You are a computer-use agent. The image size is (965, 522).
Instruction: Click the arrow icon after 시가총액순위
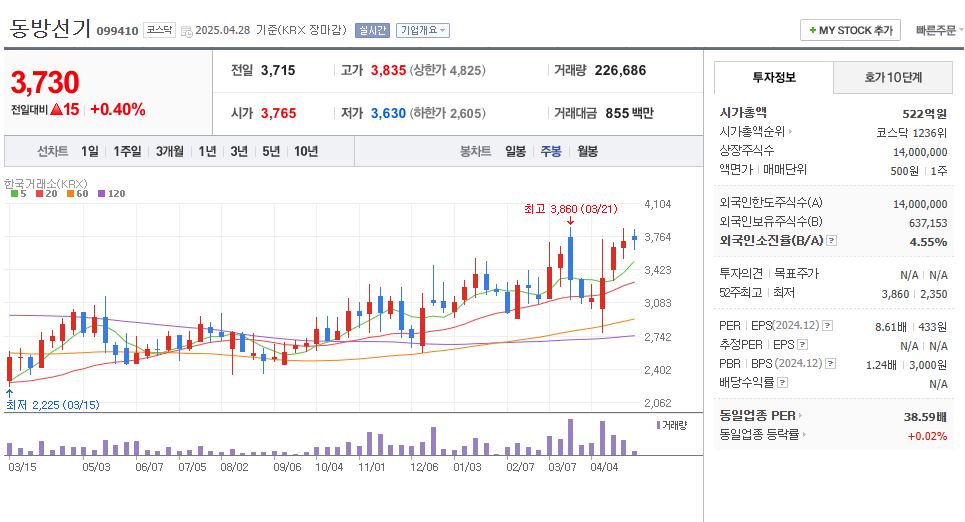(x=790, y=132)
